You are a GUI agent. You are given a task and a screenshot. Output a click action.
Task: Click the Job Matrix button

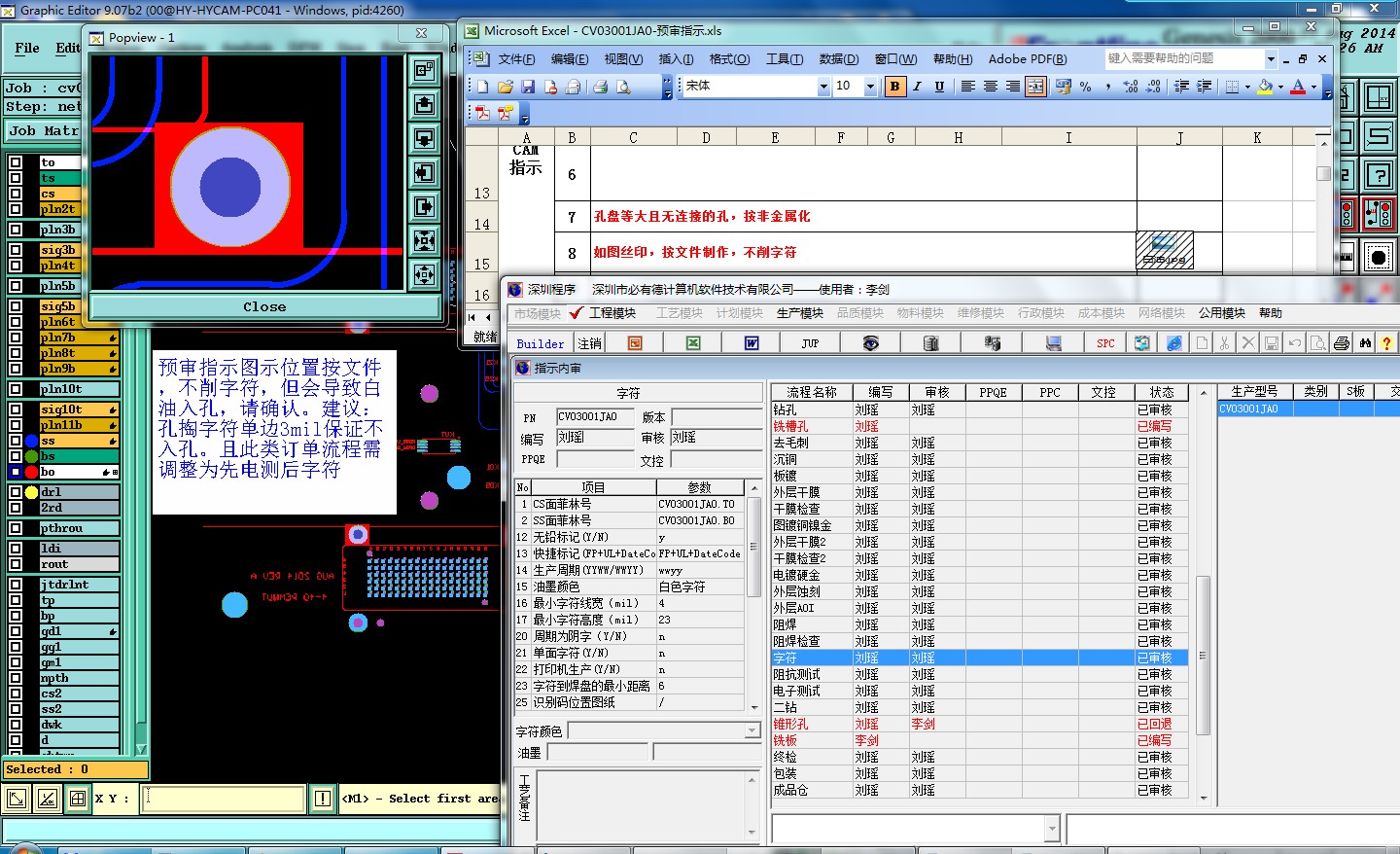click(43, 130)
